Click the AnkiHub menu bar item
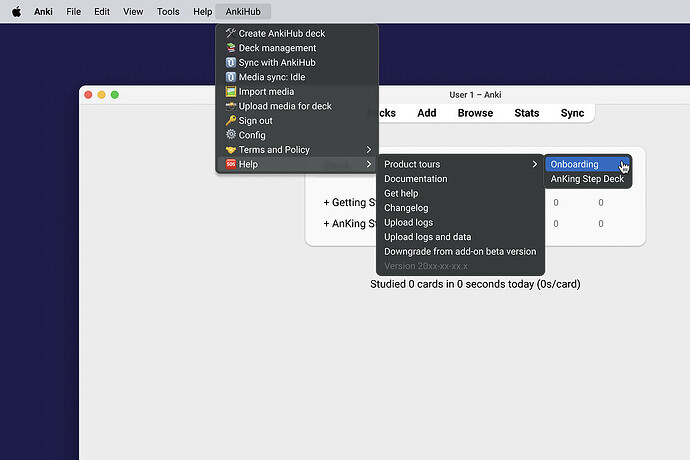Viewport: 690px width, 460px height. (x=243, y=11)
